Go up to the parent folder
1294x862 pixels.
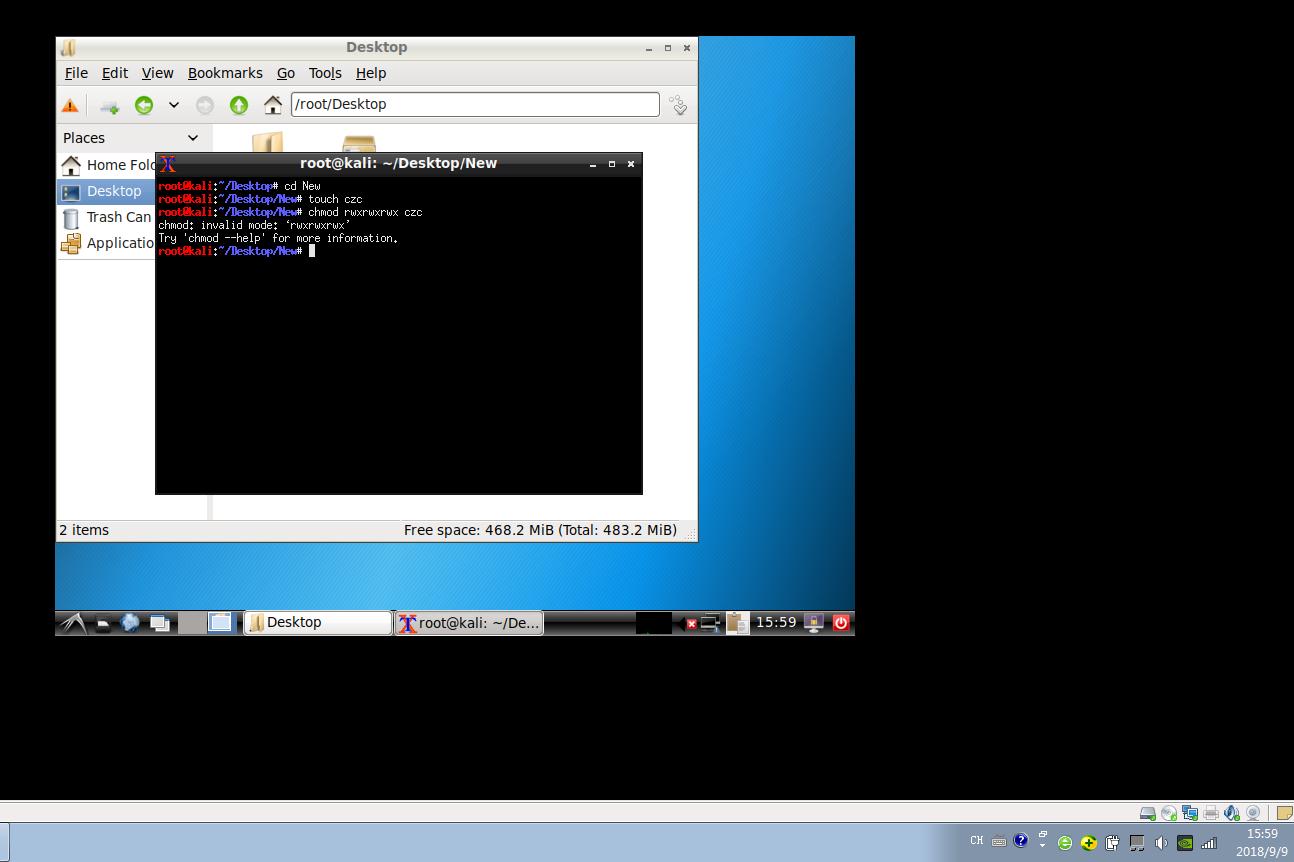(238, 105)
